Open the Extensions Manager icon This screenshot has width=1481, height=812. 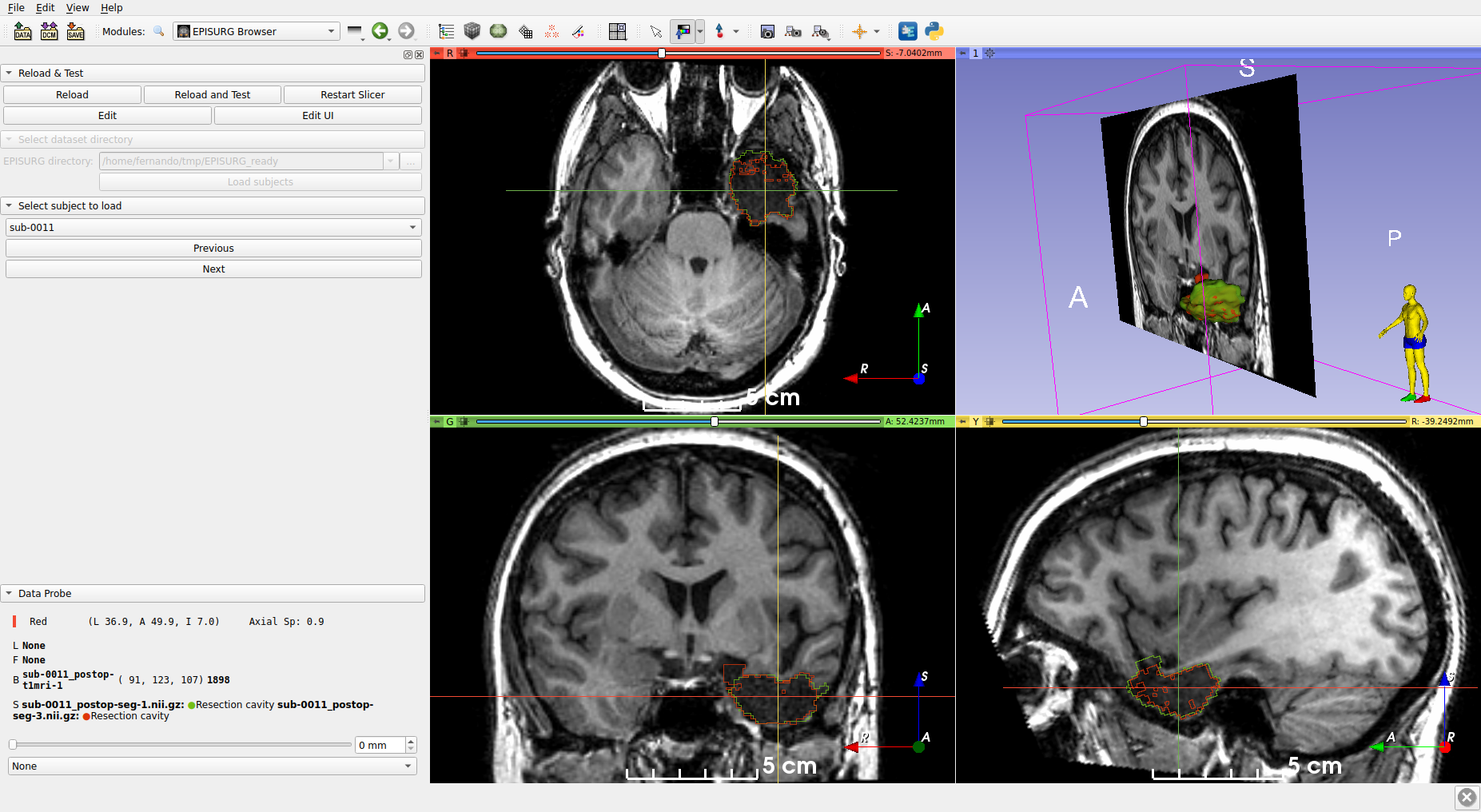click(908, 31)
